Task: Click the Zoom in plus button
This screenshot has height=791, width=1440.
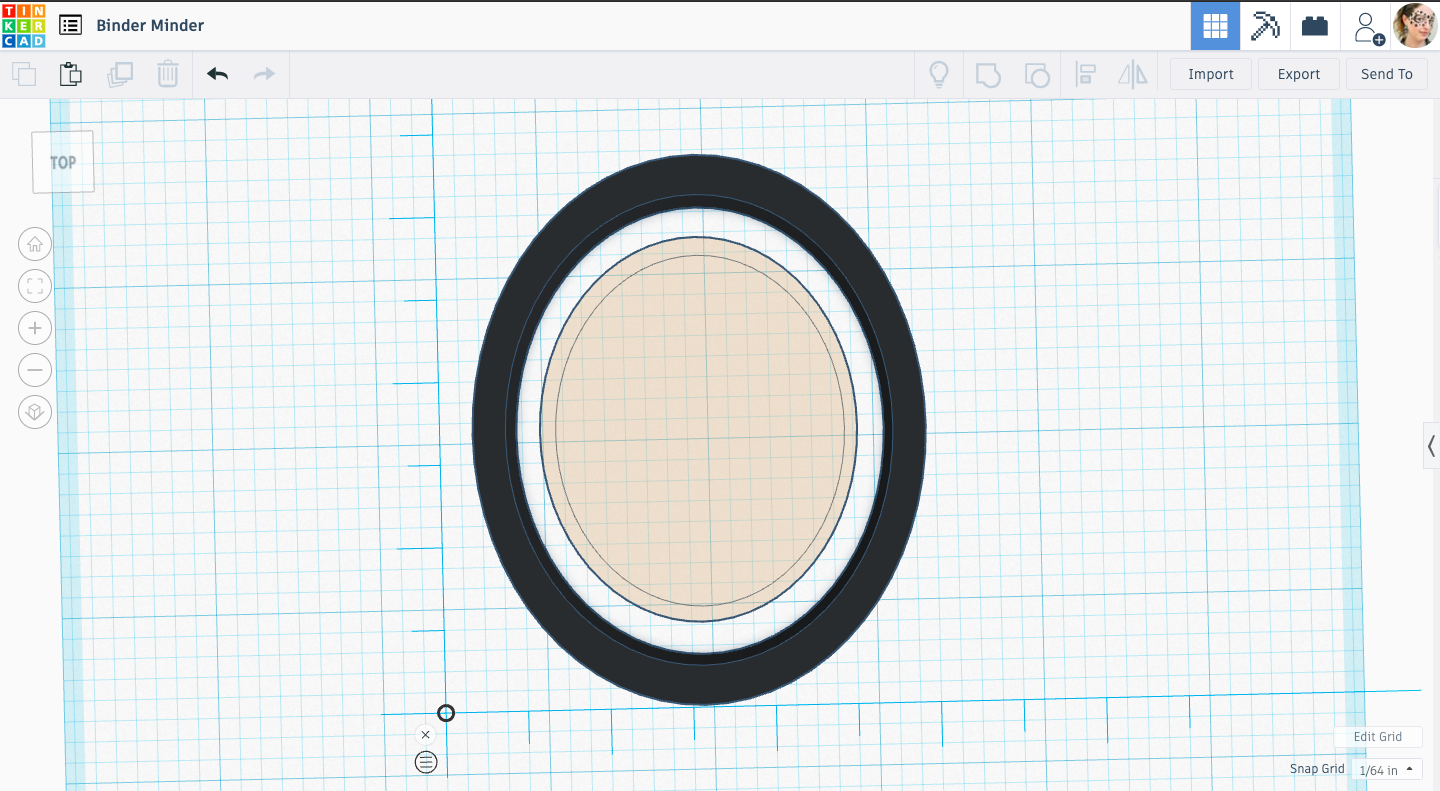Action: coord(35,328)
